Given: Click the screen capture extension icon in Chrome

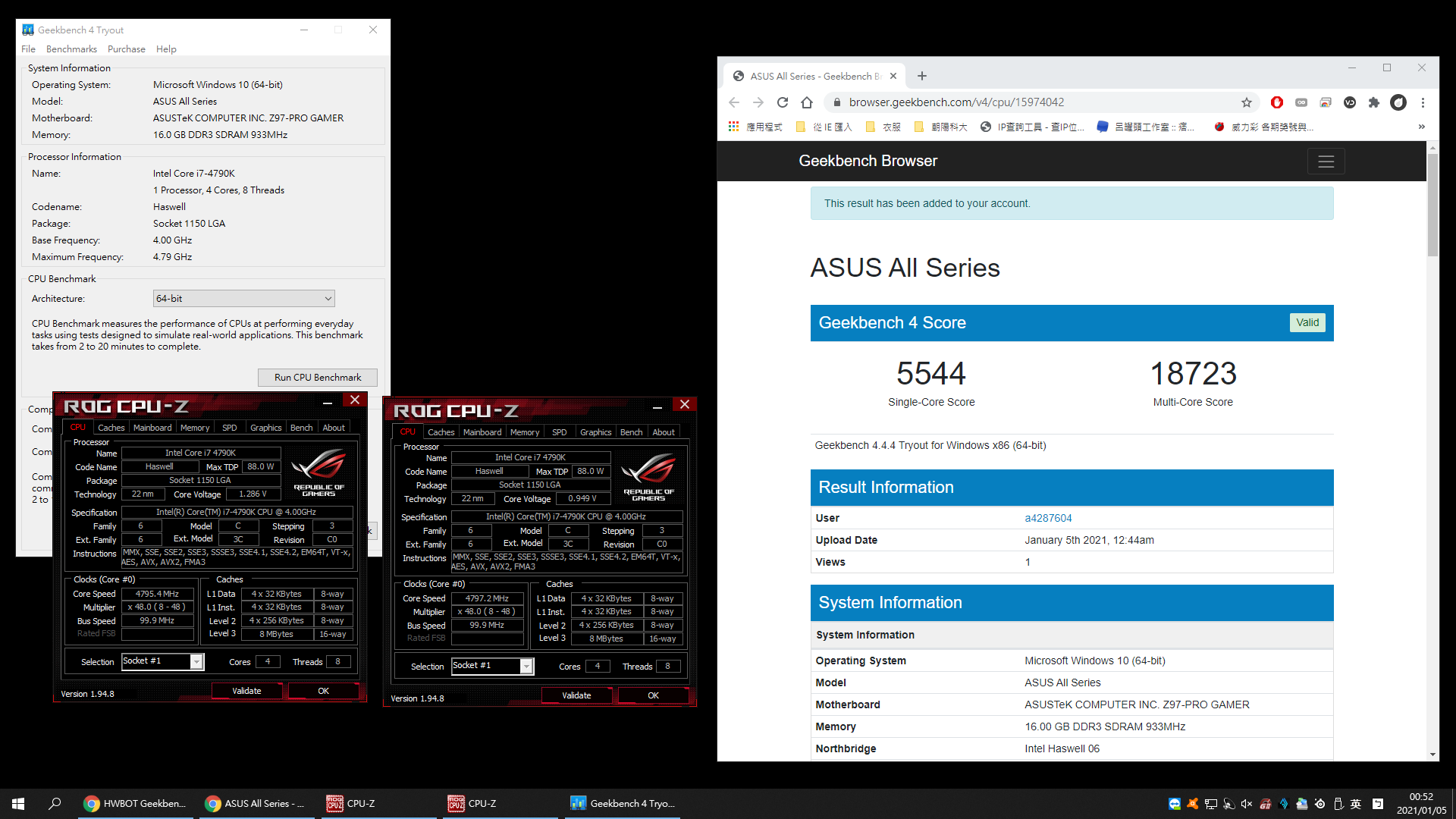Looking at the screenshot, I should [1326, 102].
